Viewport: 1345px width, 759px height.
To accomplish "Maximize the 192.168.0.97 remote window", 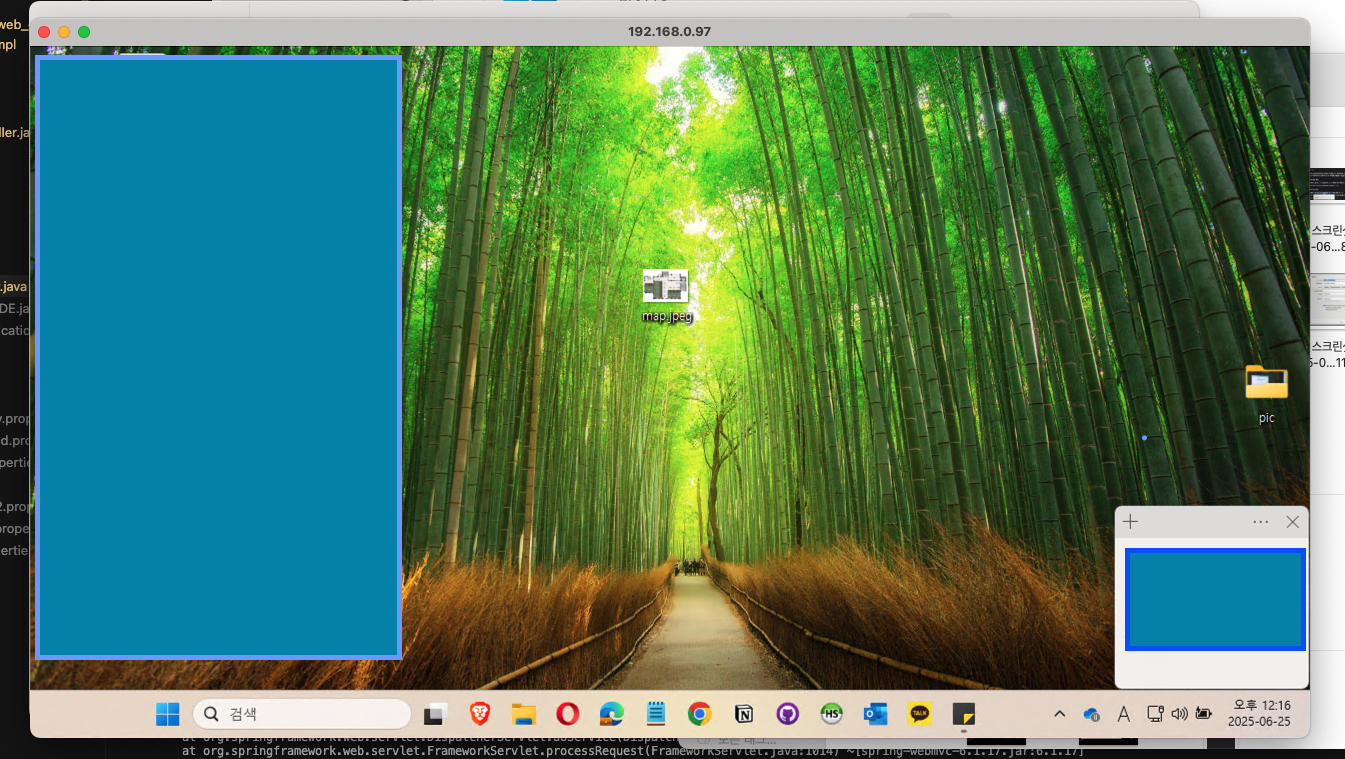I will (x=84, y=32).
